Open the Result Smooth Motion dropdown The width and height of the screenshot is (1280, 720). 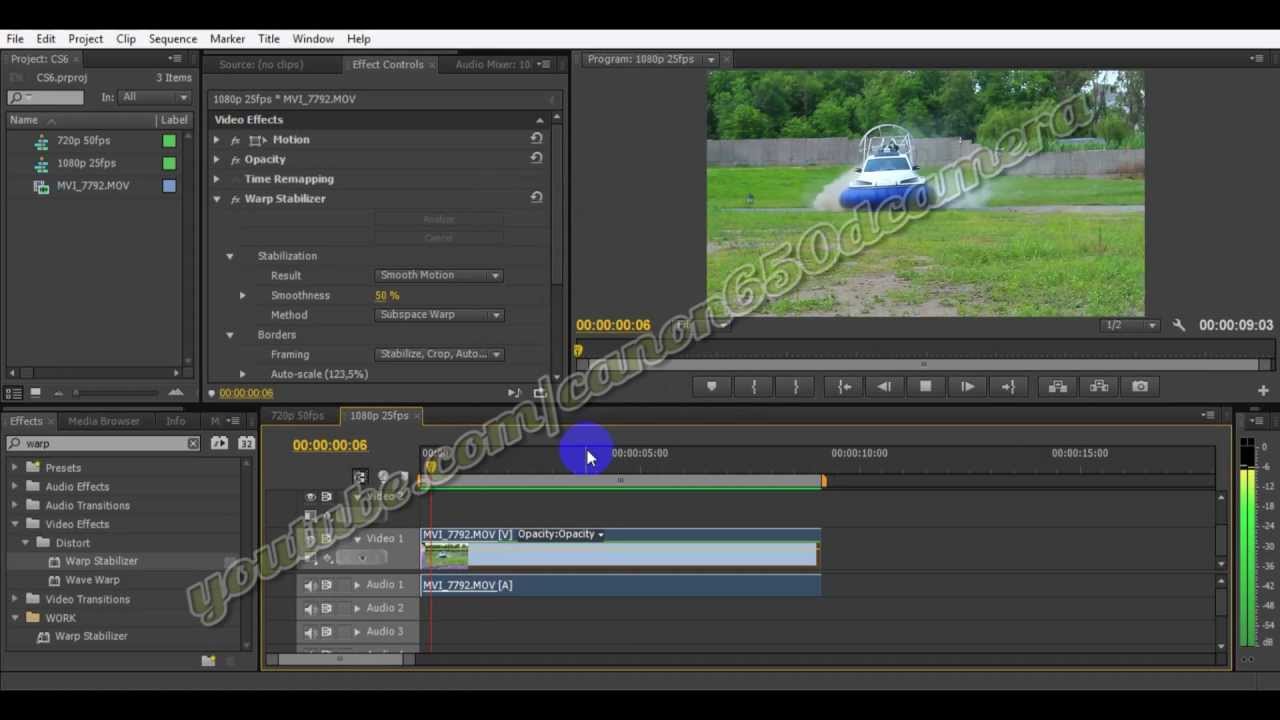pos(440,275)
